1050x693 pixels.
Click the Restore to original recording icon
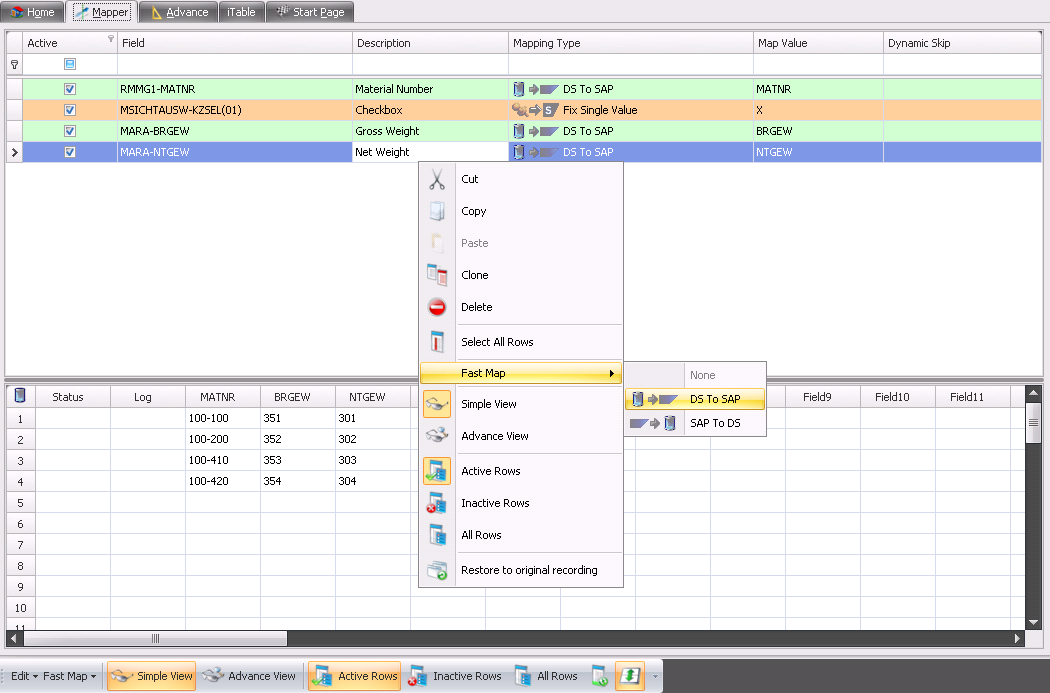[437, 570]
